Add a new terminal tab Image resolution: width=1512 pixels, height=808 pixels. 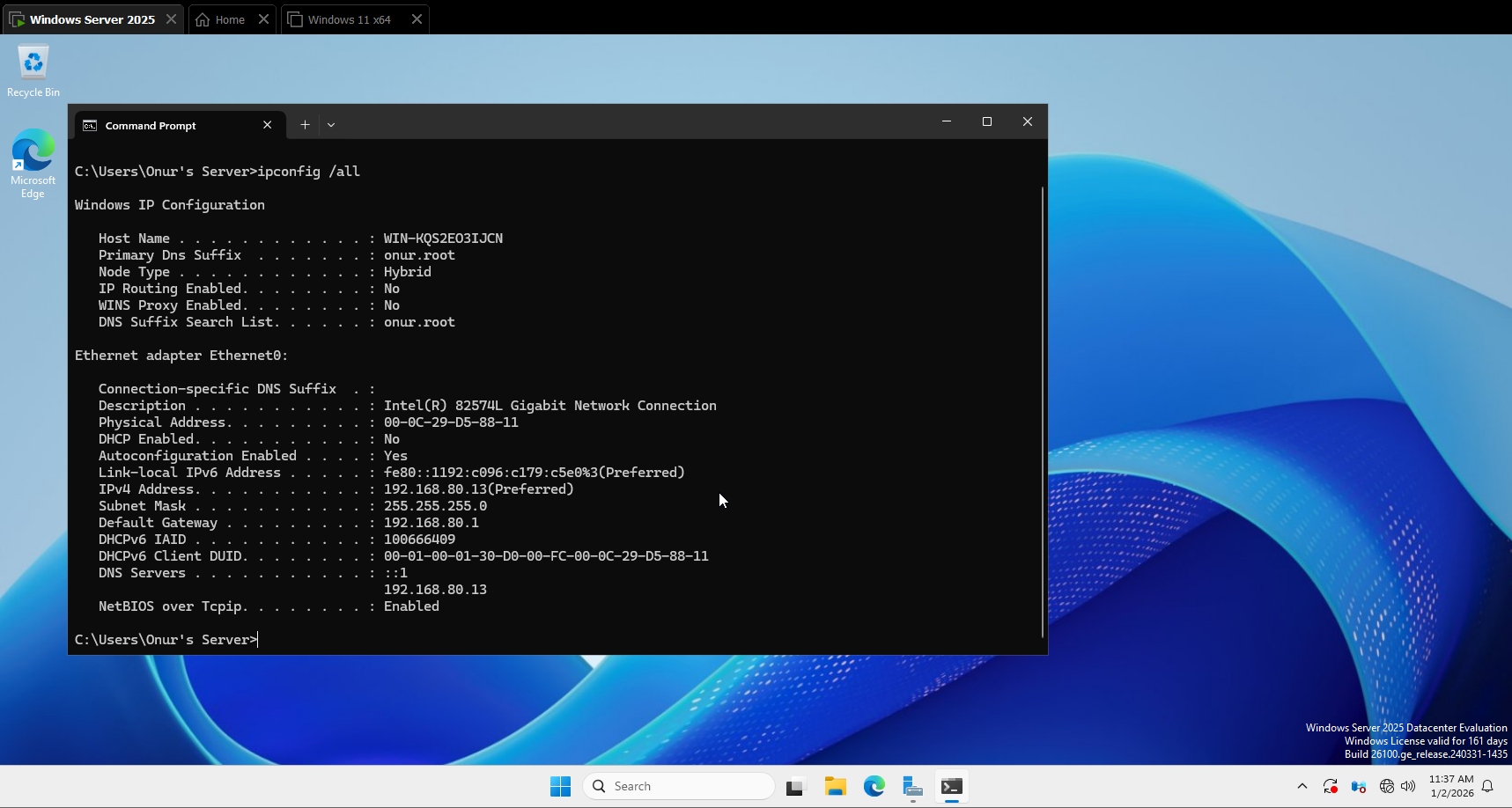click(305, 125)
